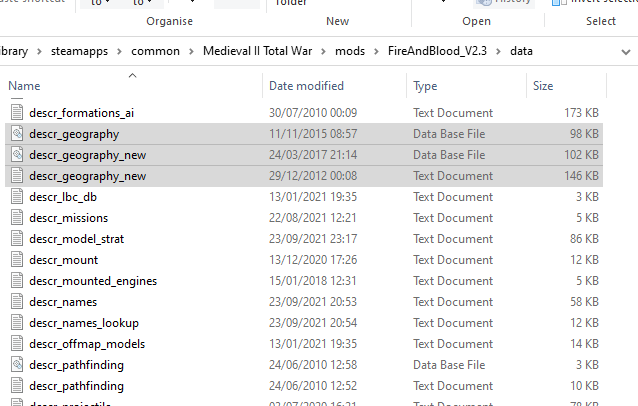This screenshot has width=638, height=406.
Task: Click the icon of descr_pathfinding Text Document
Action: (17, 386)
